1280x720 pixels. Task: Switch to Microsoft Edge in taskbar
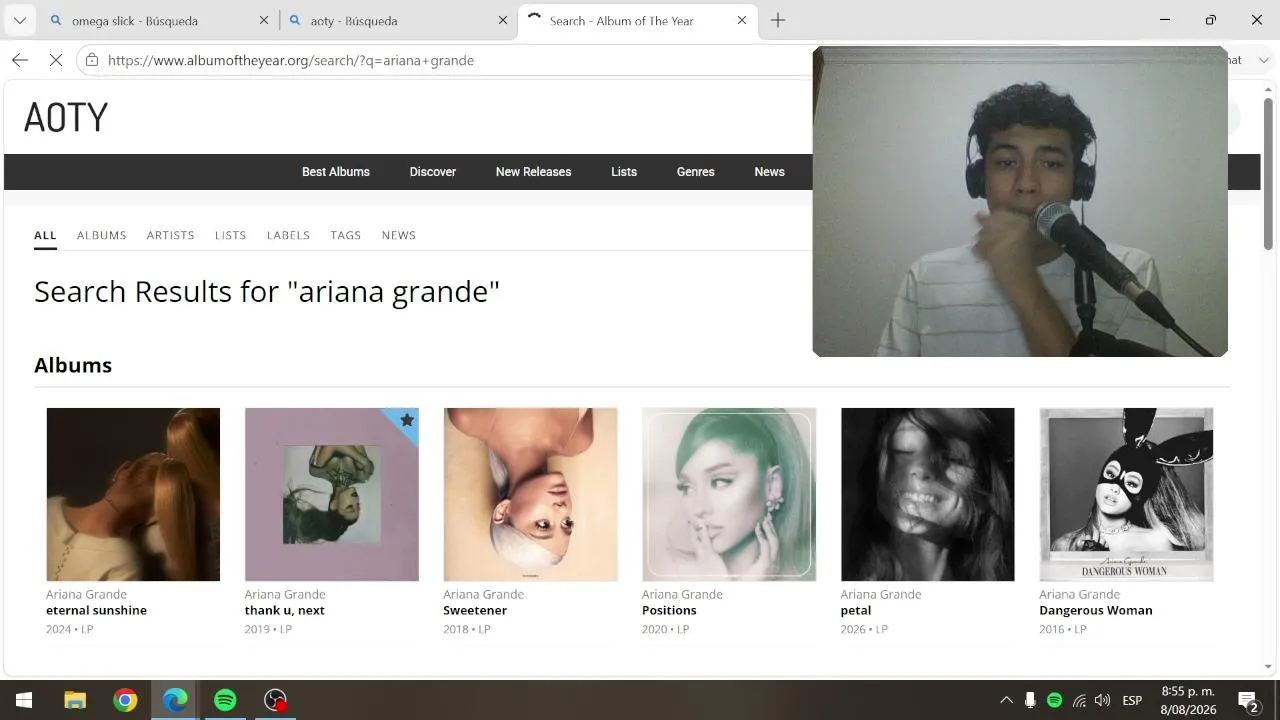175,700
